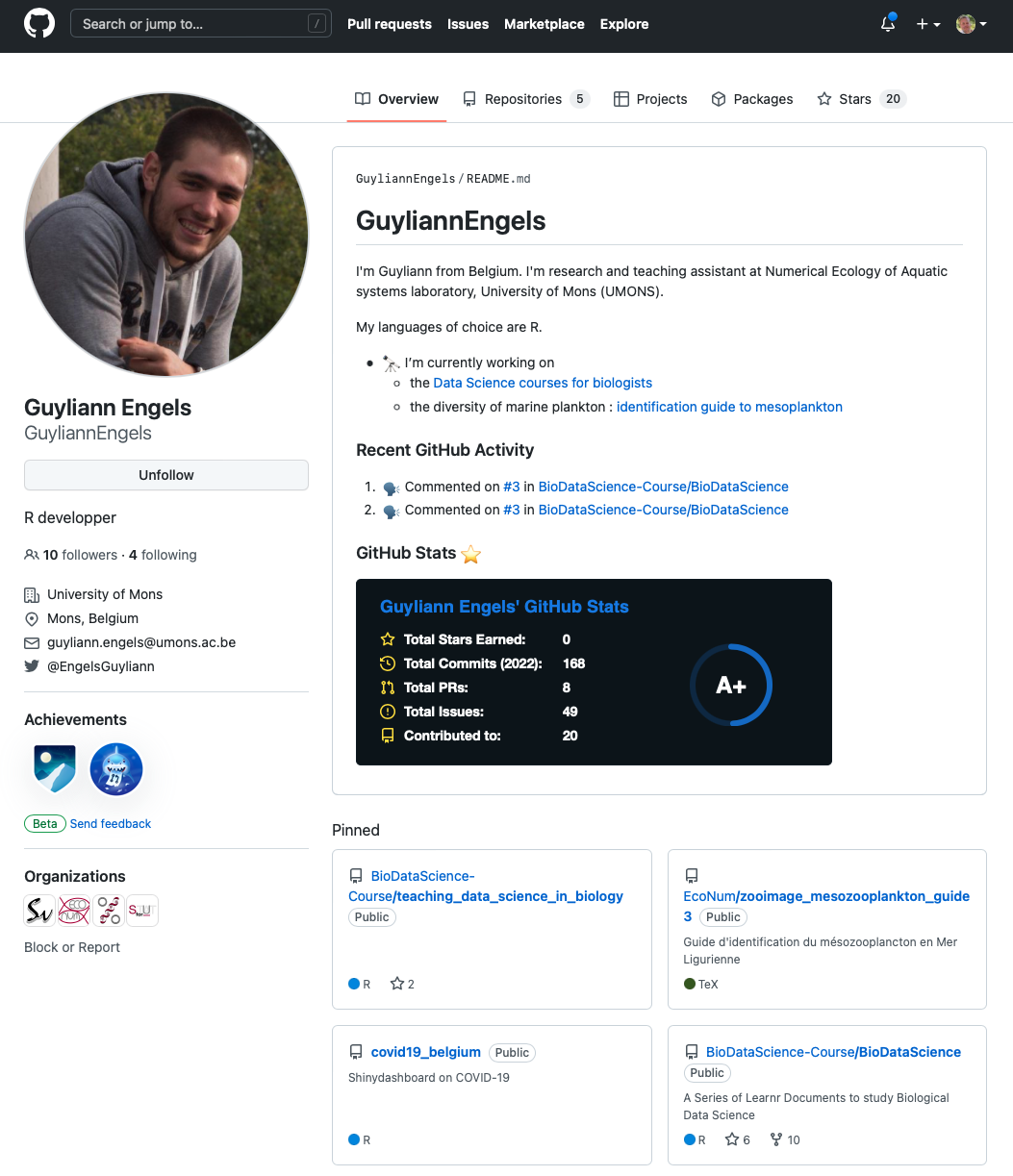
Task: Click the Beta label
Action: 45,824
